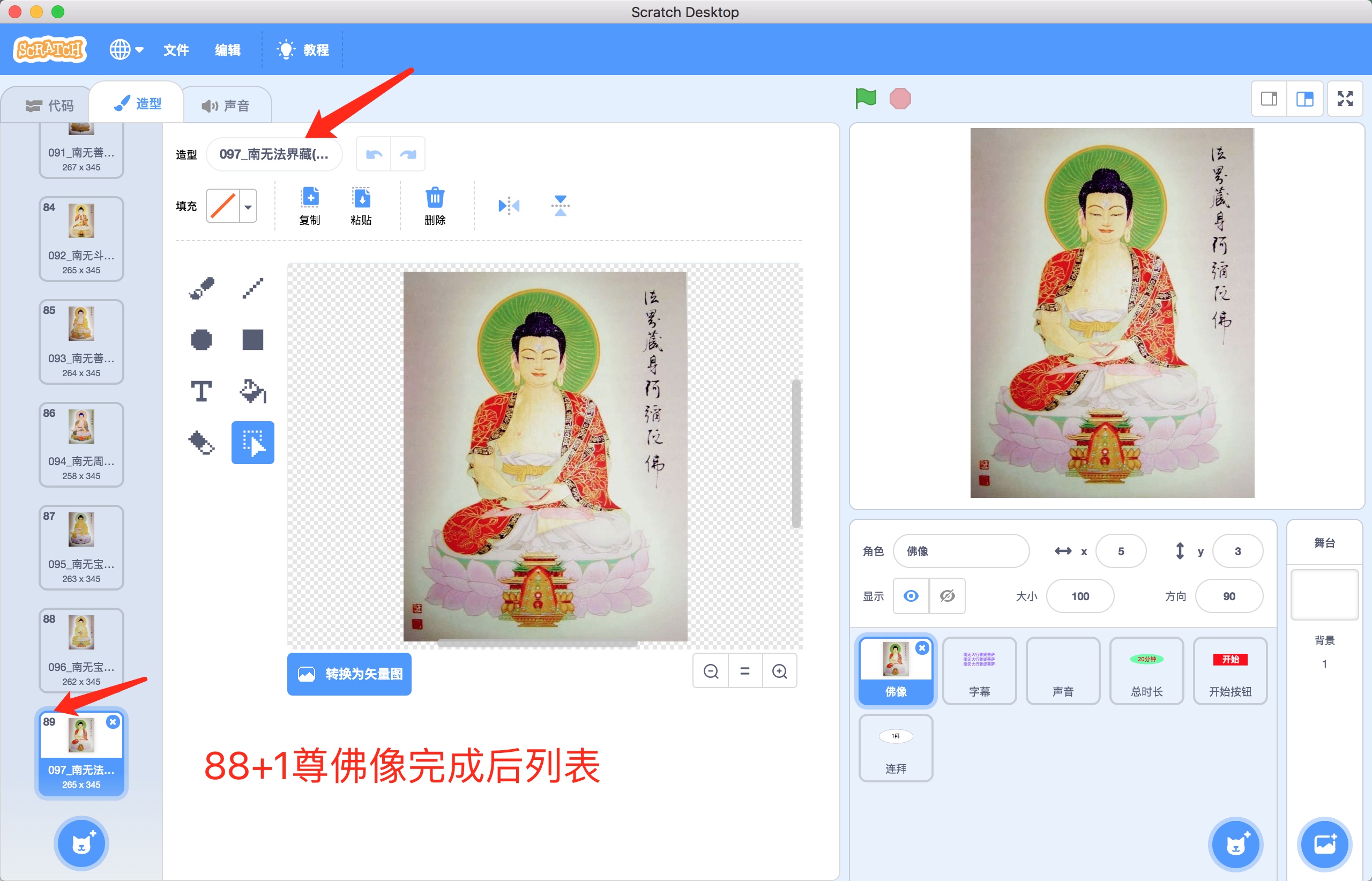Image resolution: width=1372 pixels, height=881 pixels.
Task: Select the Fill bucket tool
Action: click(x=252, y=391)
